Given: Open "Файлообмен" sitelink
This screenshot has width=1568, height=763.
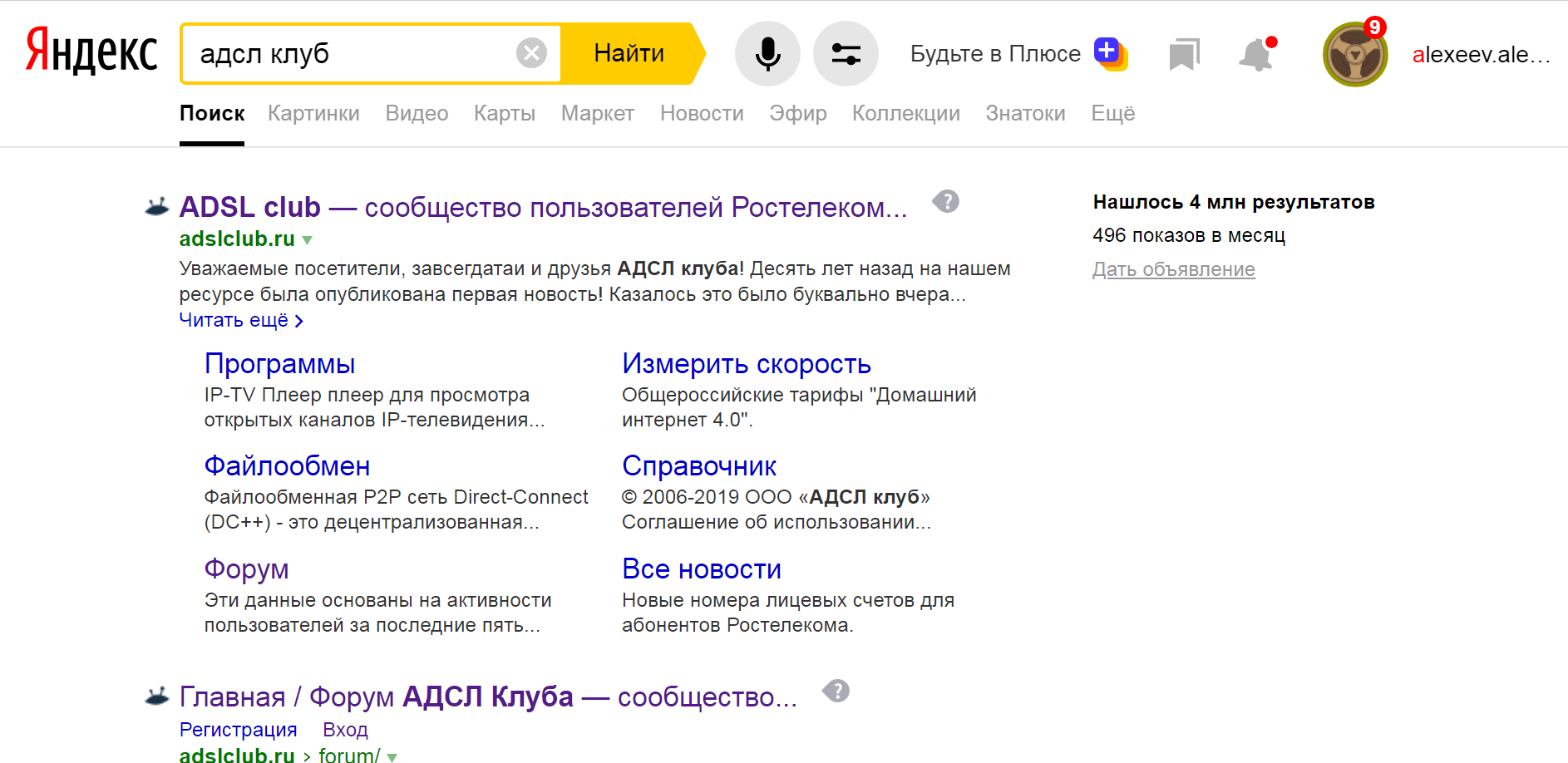Looking at the screenshot, I should click(287, 466).
